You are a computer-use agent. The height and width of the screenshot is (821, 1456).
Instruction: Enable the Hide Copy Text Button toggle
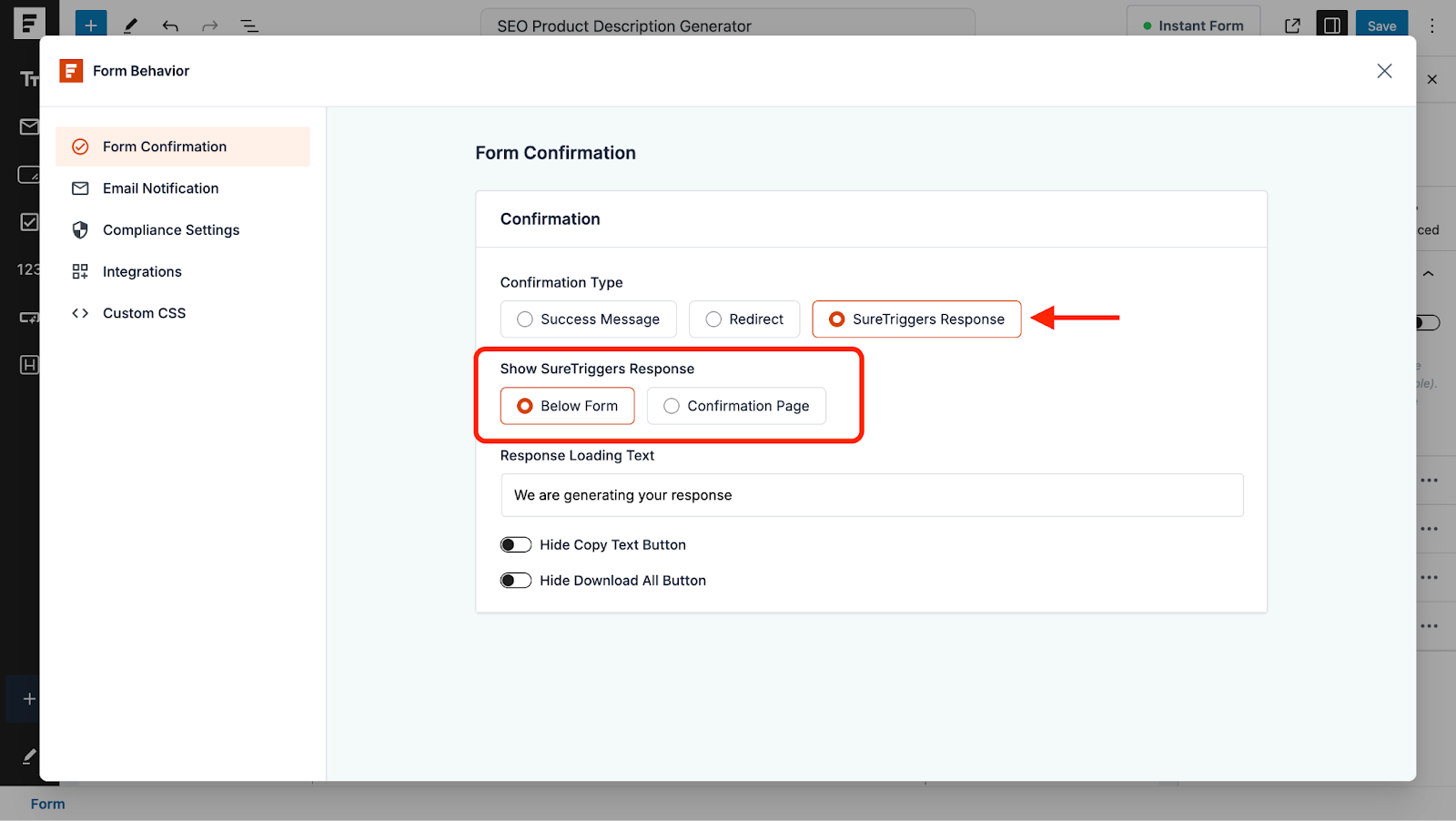pos(515,543)
